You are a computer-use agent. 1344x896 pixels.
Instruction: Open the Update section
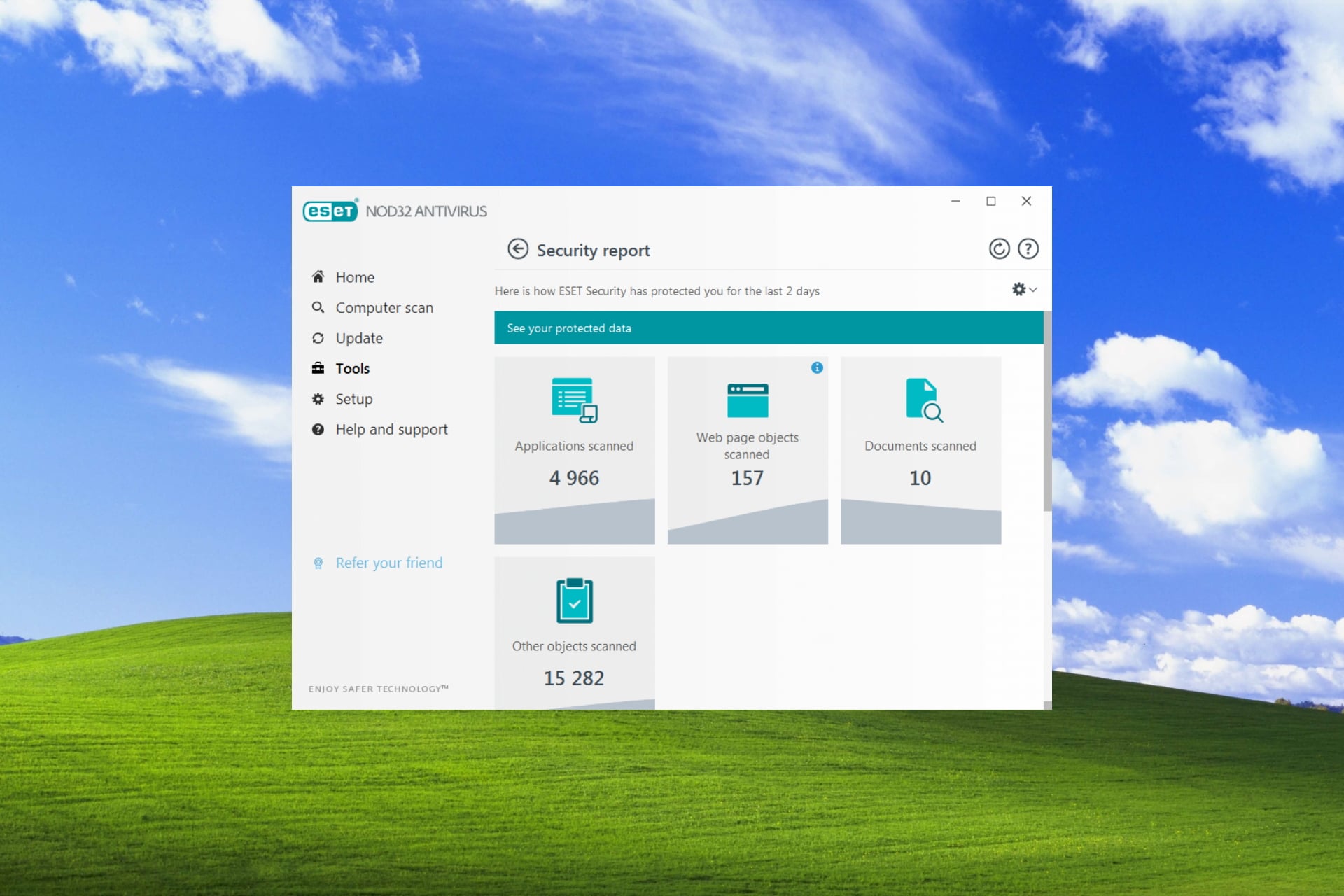tap(358, 338)
